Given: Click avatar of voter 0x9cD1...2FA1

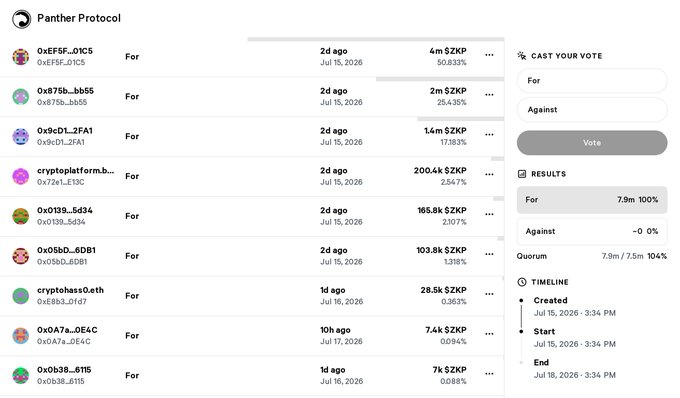Looking at the screenshot, I should point(20,137).
